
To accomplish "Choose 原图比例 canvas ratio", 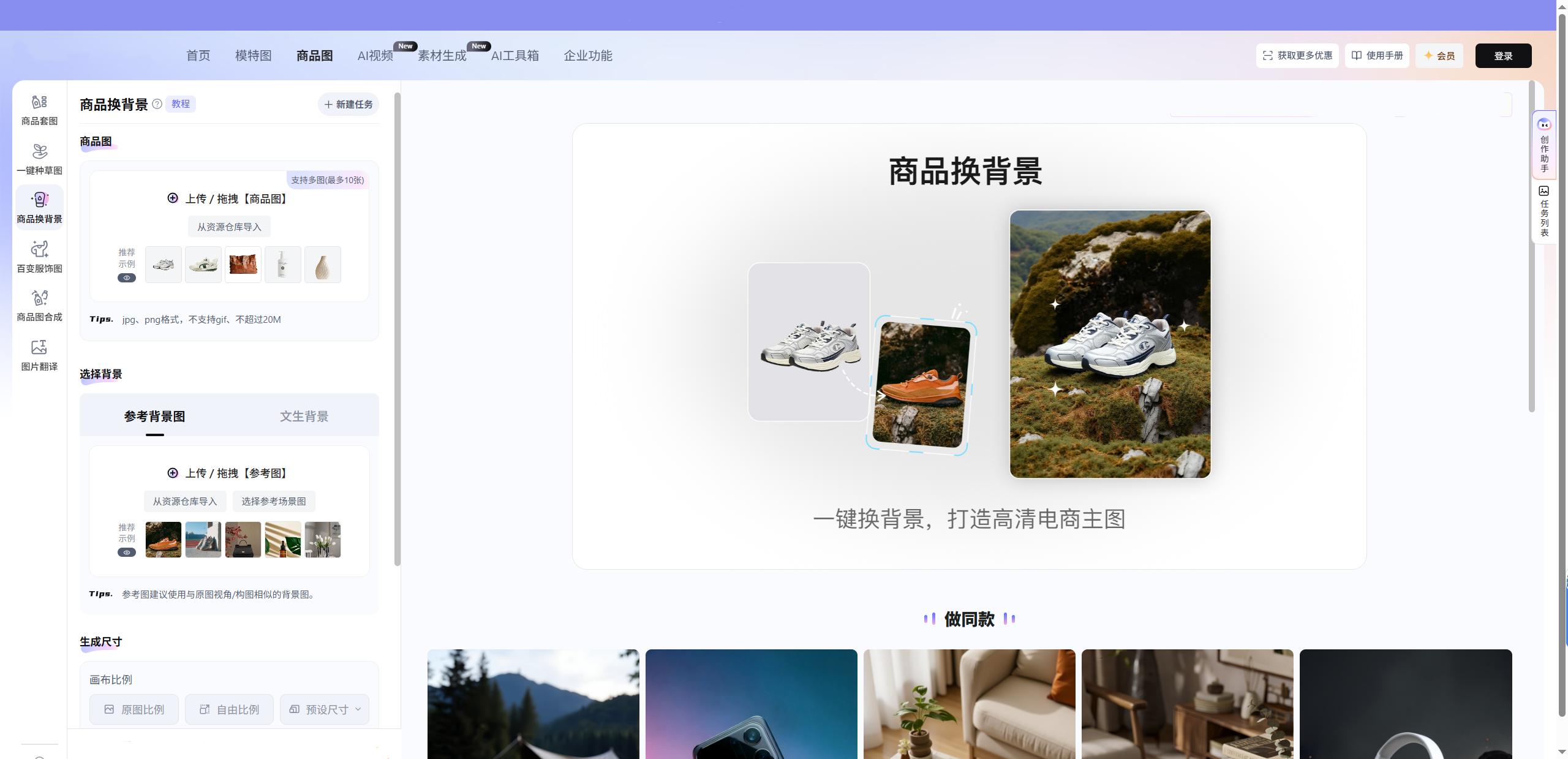I will [134, 709].
